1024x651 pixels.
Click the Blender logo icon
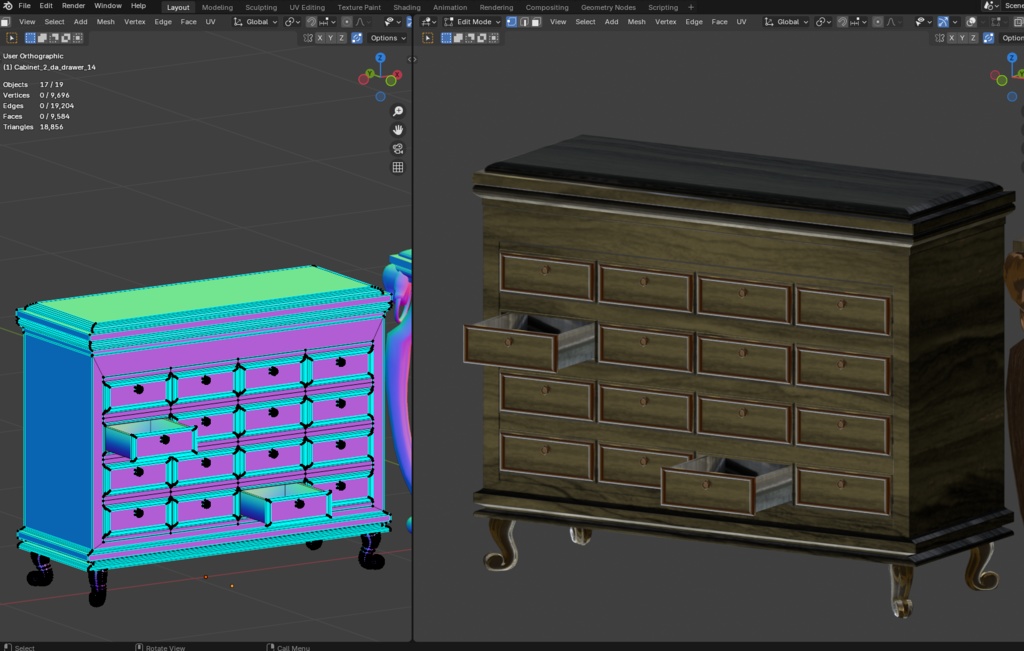click(7, 6)
